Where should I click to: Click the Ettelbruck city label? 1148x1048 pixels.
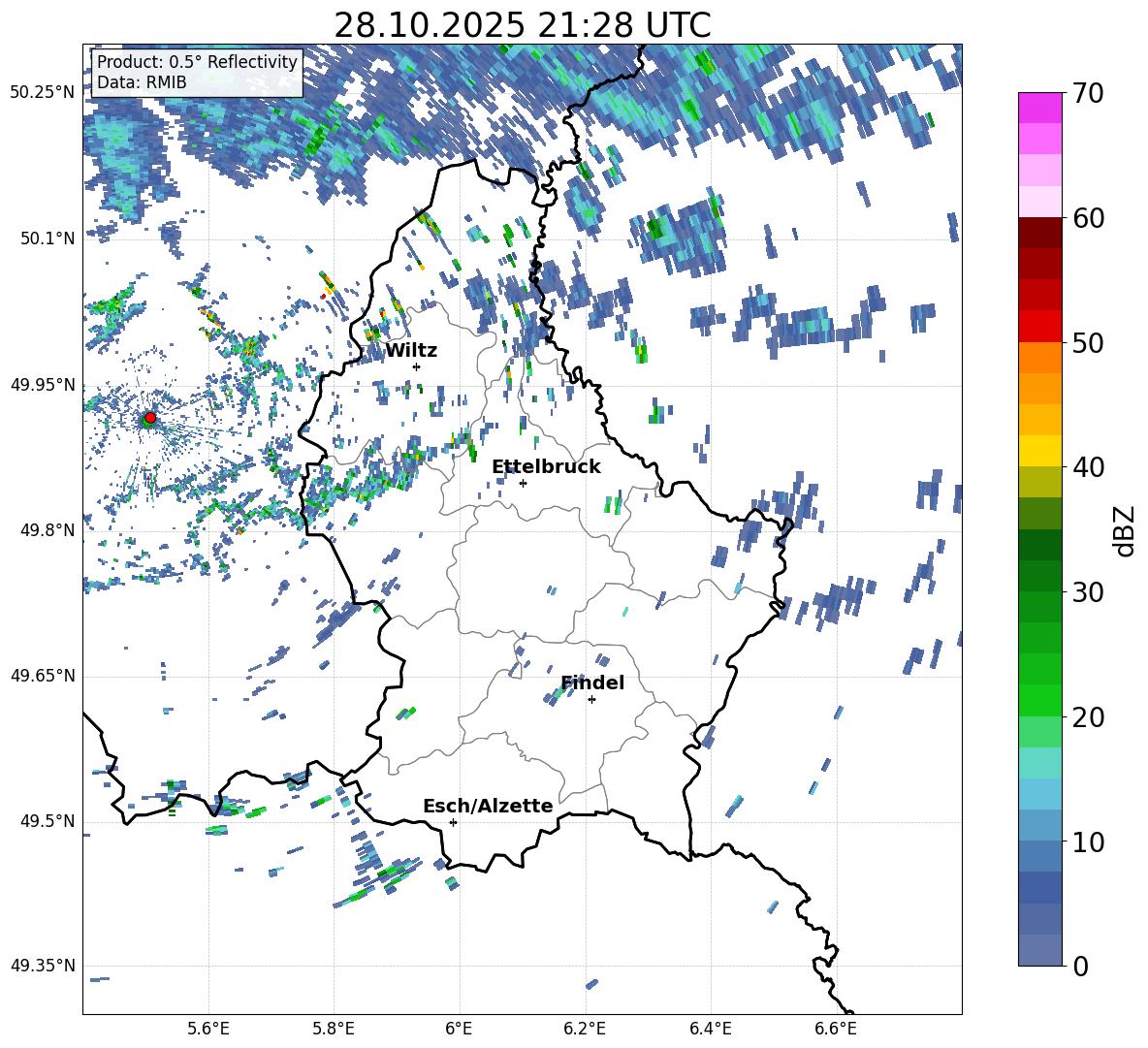pos(546,467)
